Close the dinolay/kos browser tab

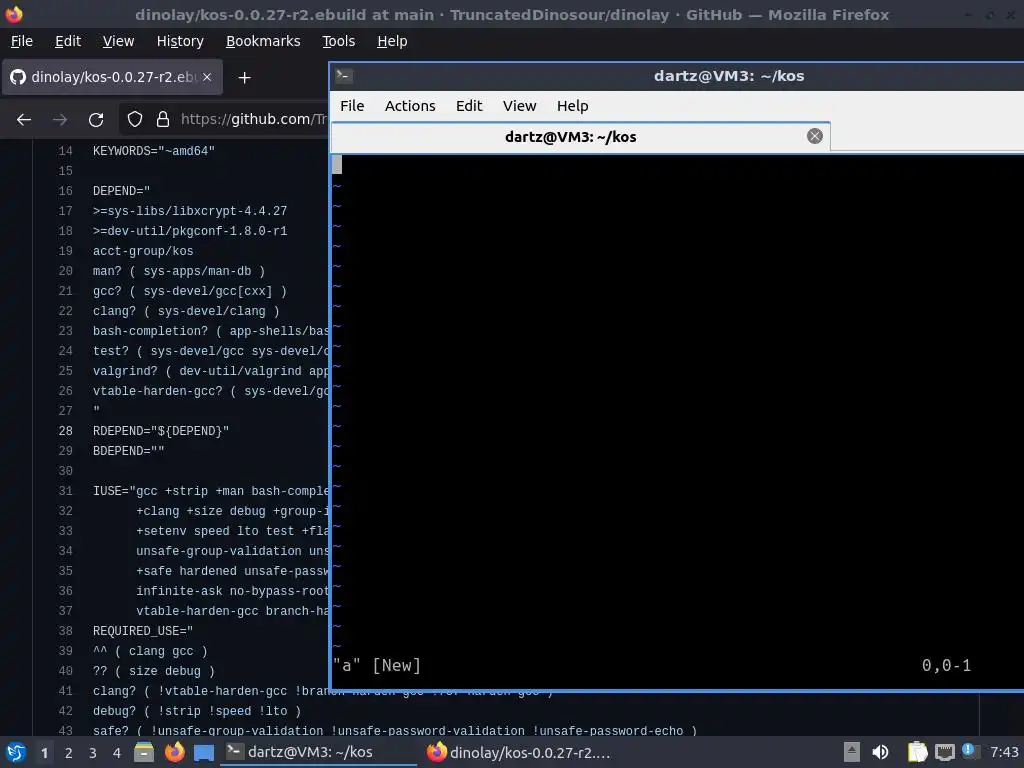[x=207, y=77]
